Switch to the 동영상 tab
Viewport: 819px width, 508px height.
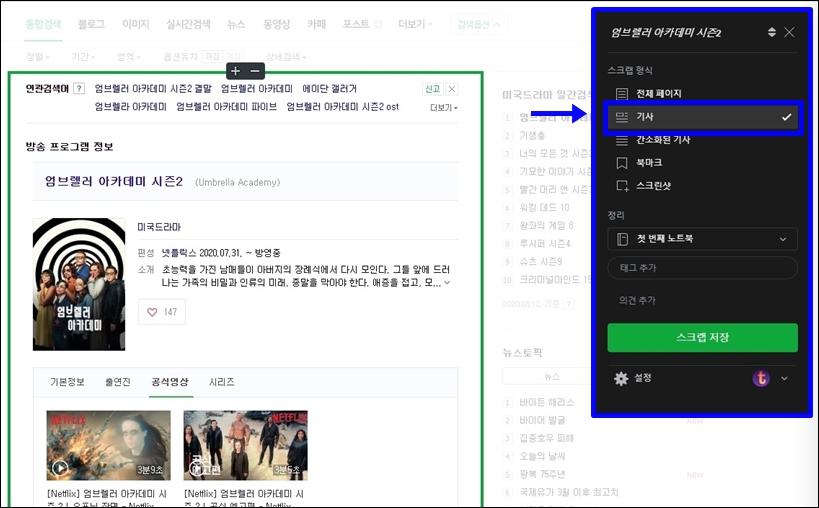[x=276, y=24]
